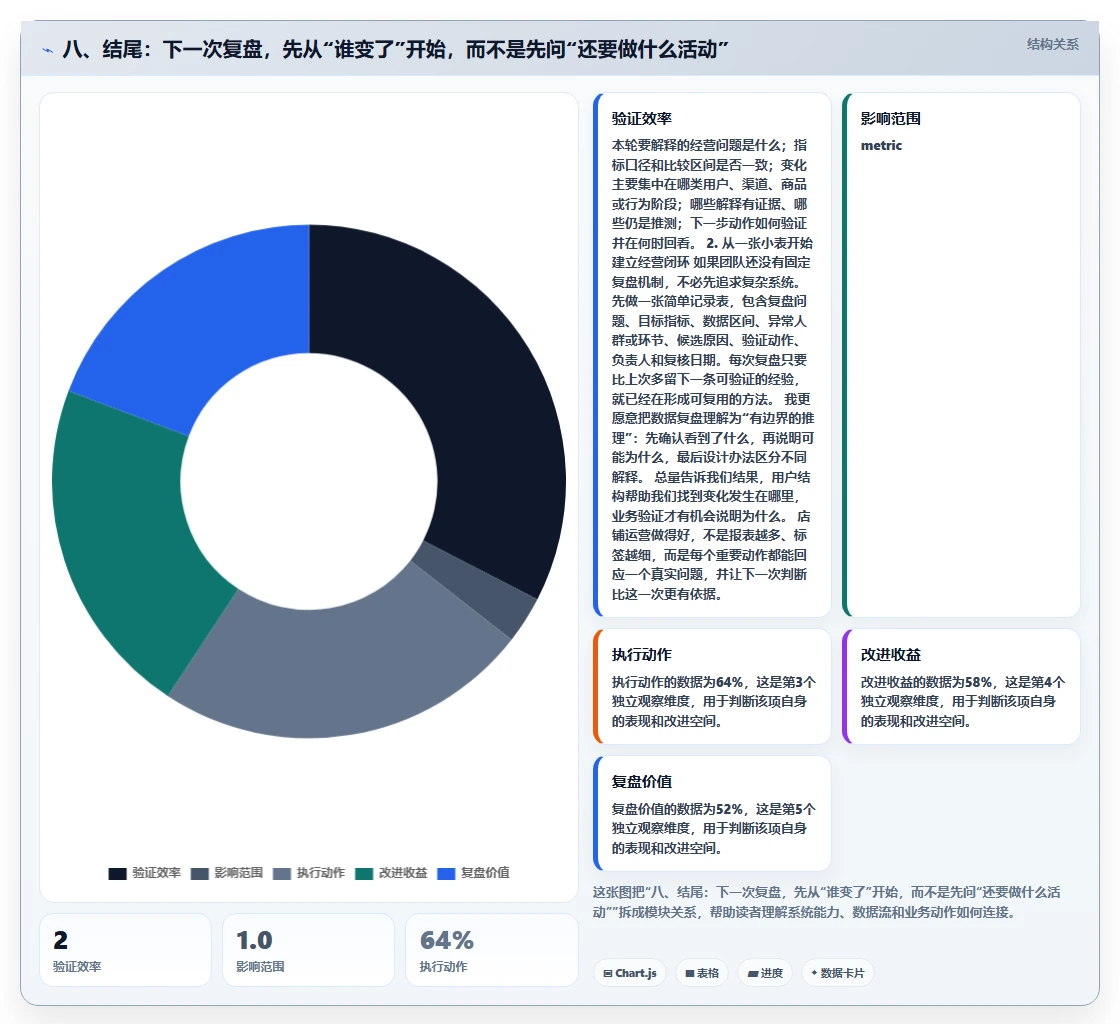Viewport: 1120px width, 1024px height.
Task: Click the chart description paragraph starting 这张图把
Action: tap(826, 902)
